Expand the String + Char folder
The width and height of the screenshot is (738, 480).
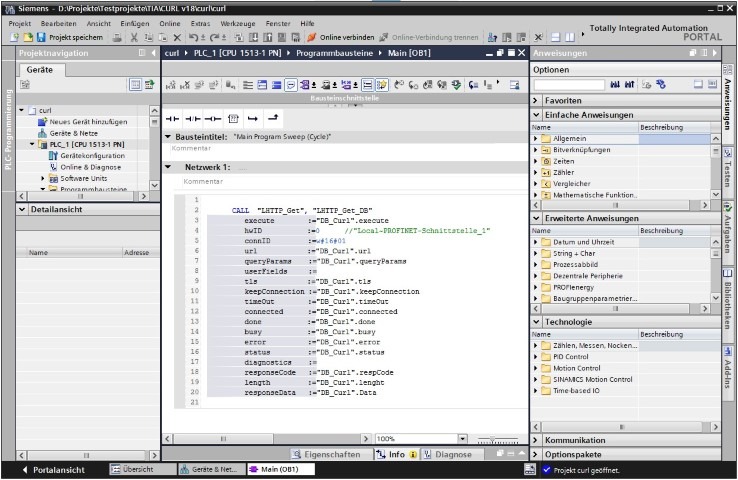pos(536,253)
